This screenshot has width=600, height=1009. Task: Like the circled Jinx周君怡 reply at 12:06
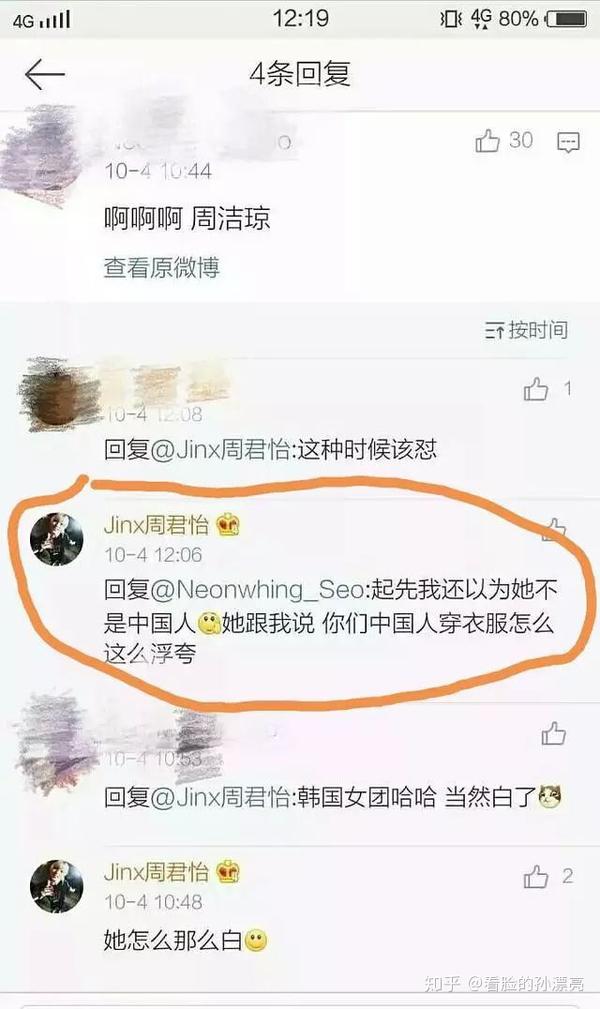pos(554,529)
